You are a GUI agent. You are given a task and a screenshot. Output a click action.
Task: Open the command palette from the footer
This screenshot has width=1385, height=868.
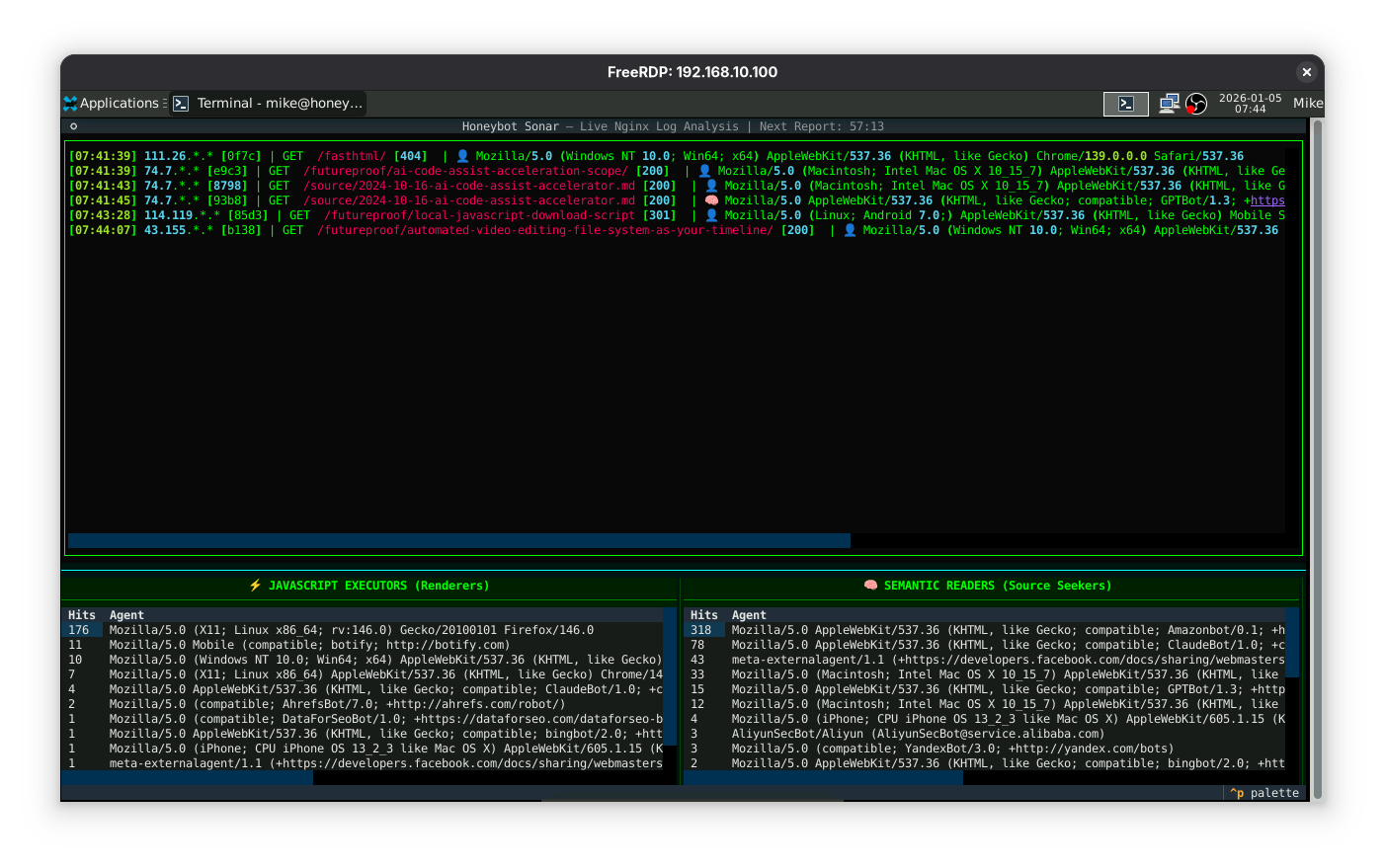click(1264, 793)
